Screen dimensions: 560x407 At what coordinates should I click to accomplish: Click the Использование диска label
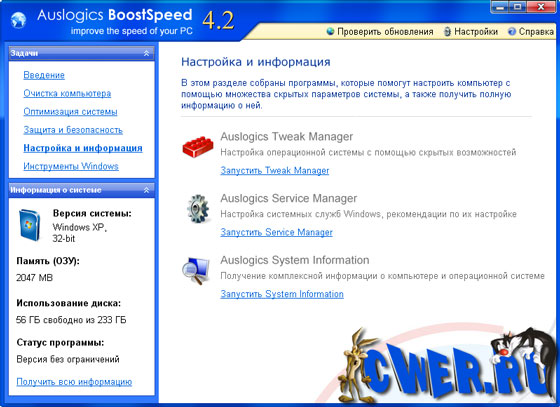click(x=69, y=303)
